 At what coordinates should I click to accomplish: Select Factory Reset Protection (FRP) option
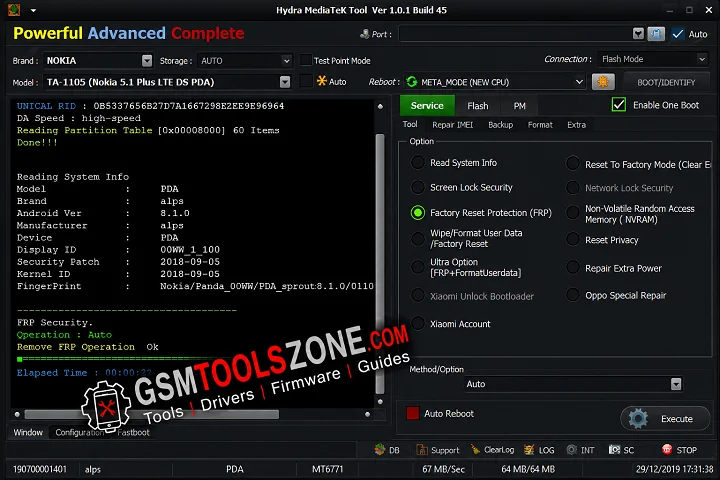click(417, 213)
